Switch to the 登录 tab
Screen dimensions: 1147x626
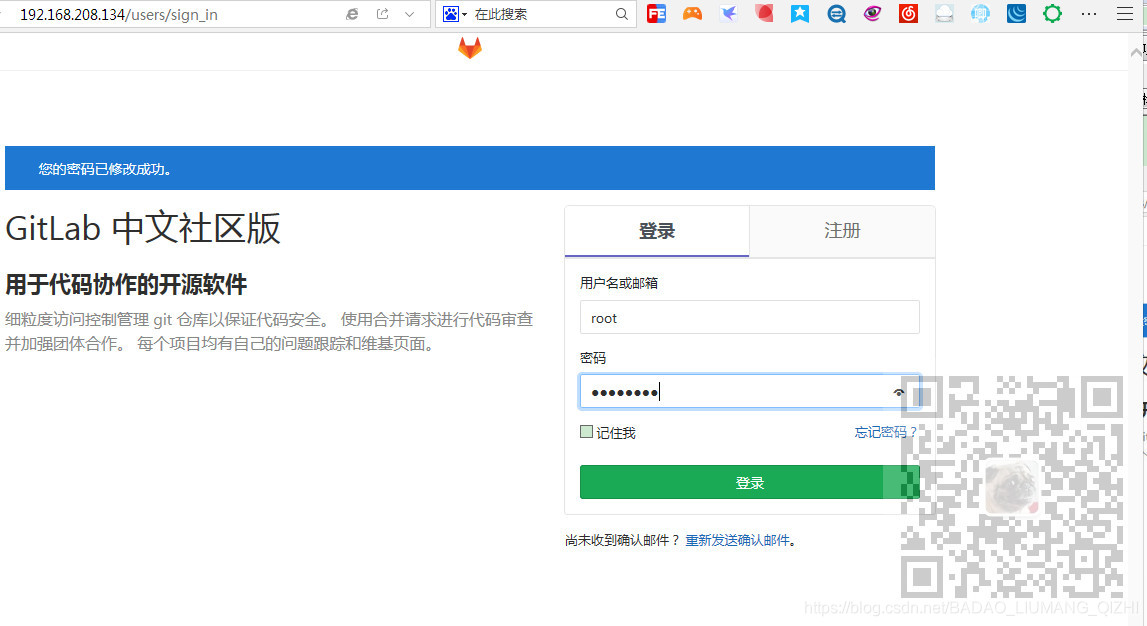point(657,231)
